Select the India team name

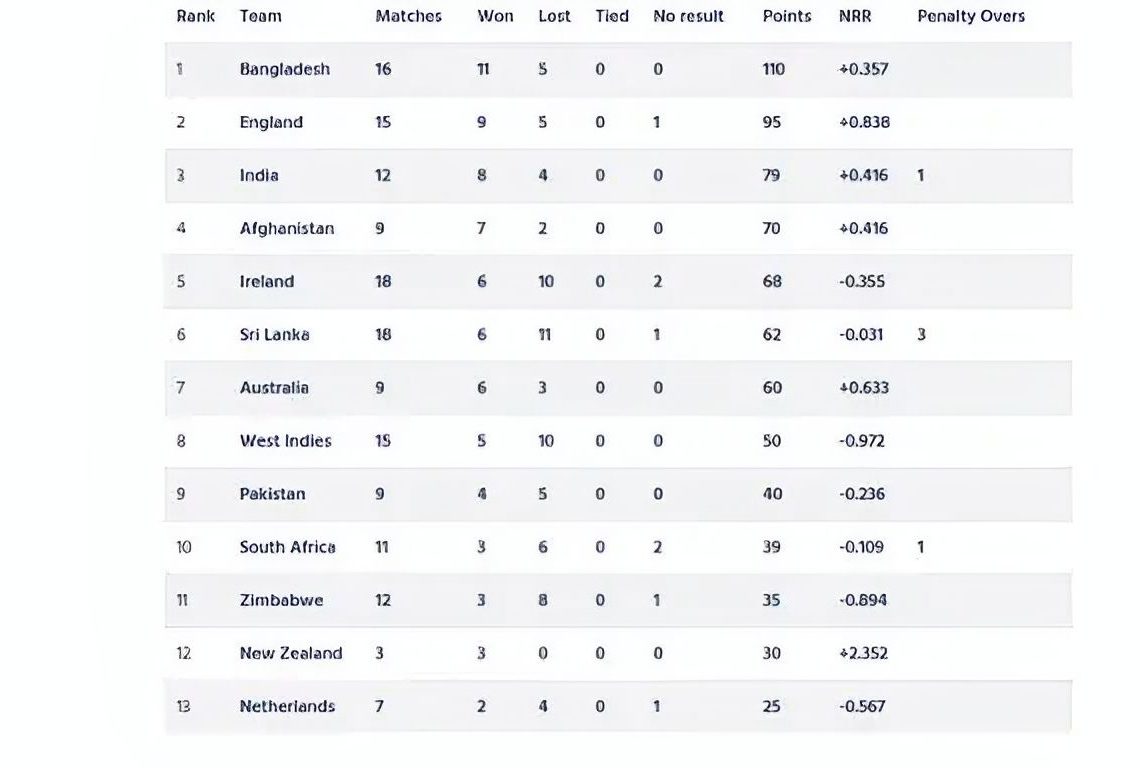(x=259, y=175)
